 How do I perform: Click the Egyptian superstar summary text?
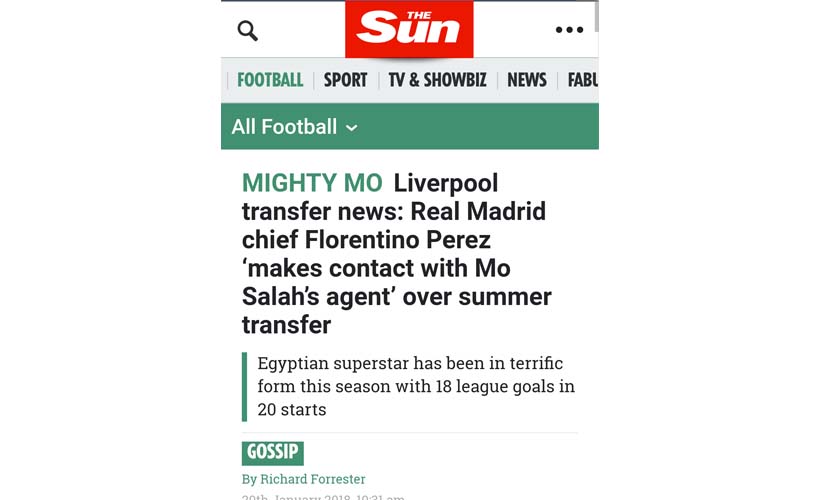pos(416,386)
